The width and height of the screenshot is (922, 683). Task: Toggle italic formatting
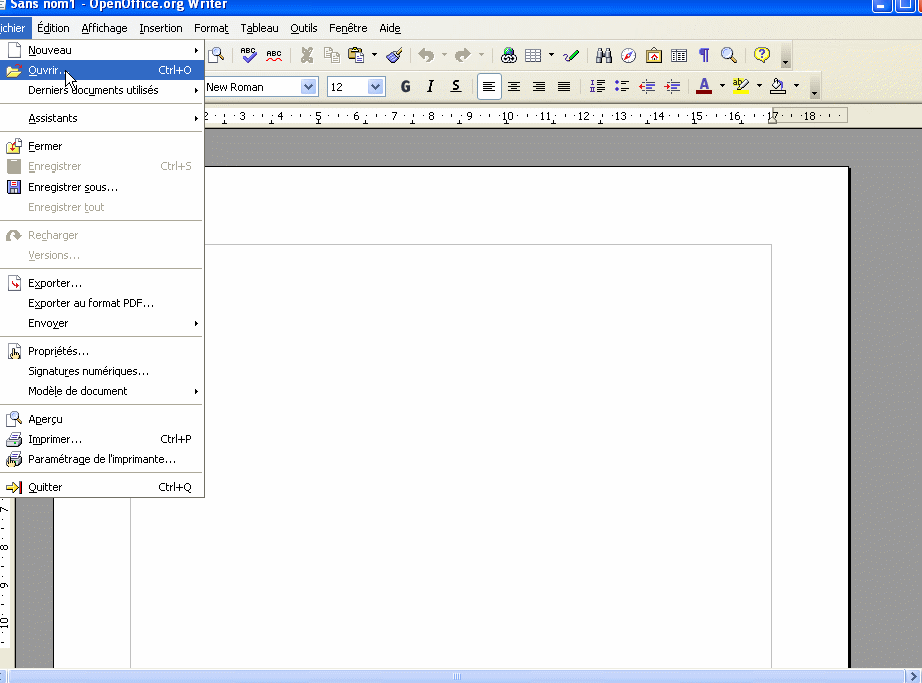tap(430, 87)
